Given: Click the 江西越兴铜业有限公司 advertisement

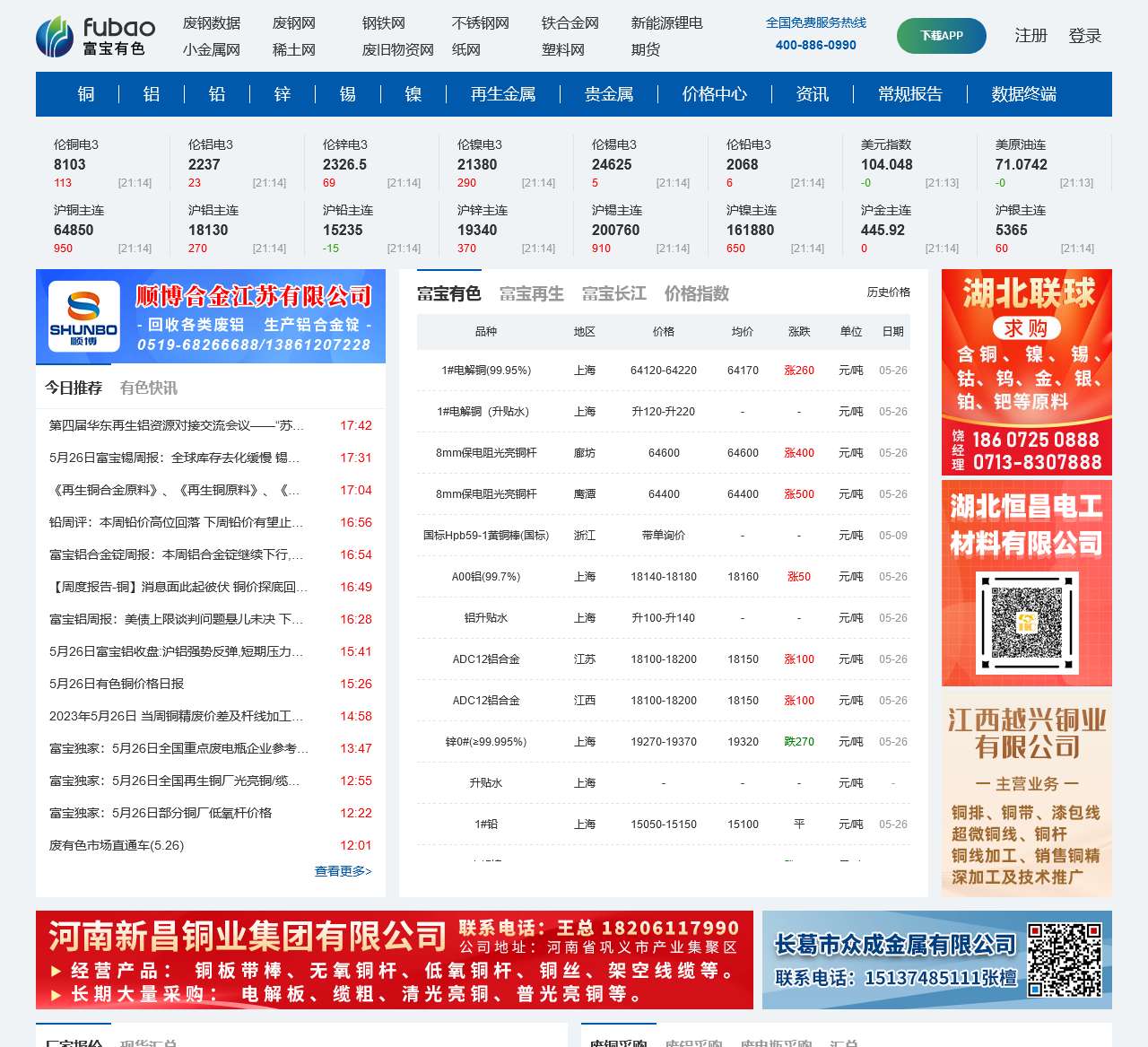Looking at the screenshot, I should coord(1027,794).
